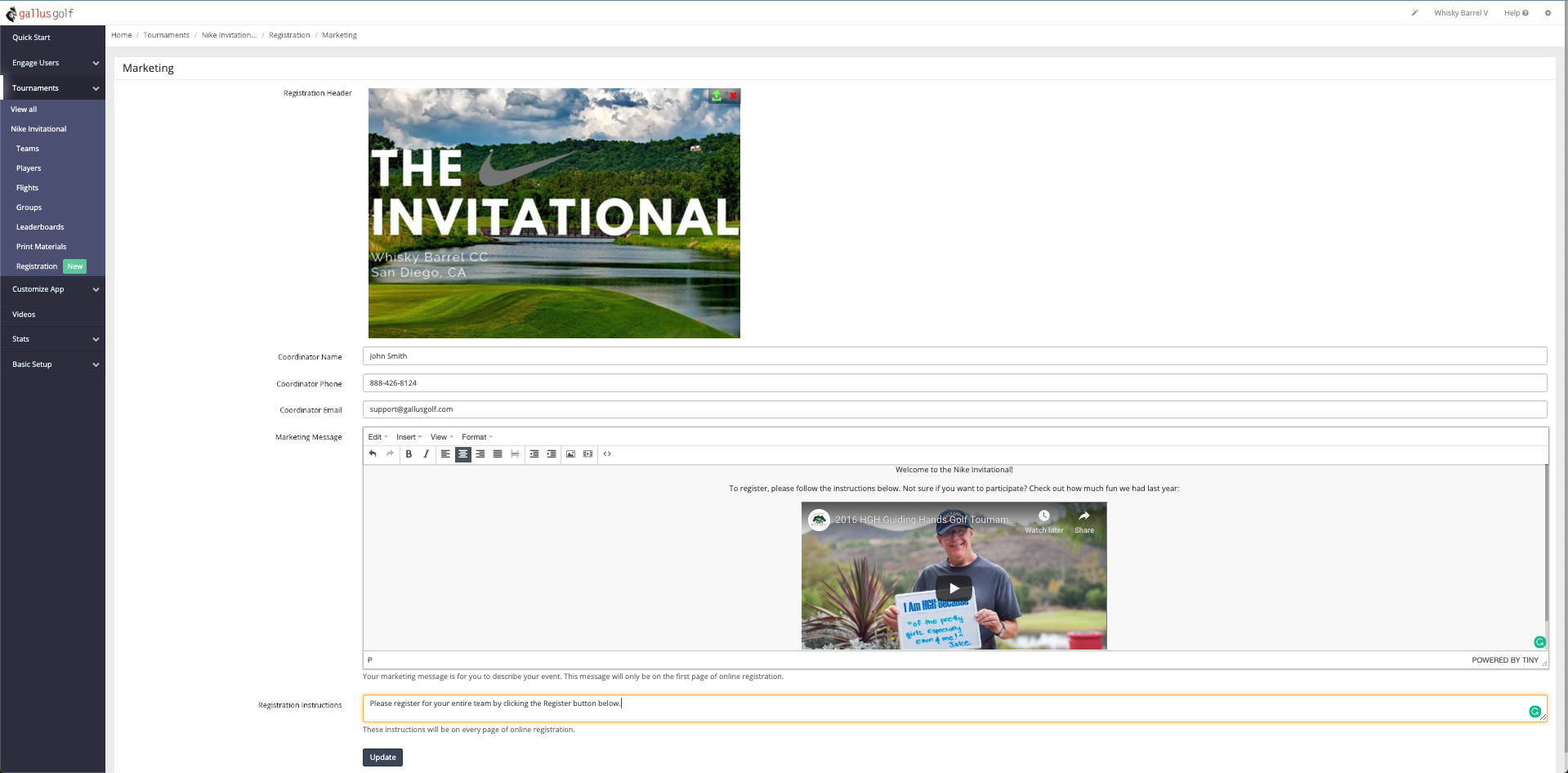The width and height of the screenshot is (1568, 773).
Task: Expand the Customize App section
Action: [53, 289]
